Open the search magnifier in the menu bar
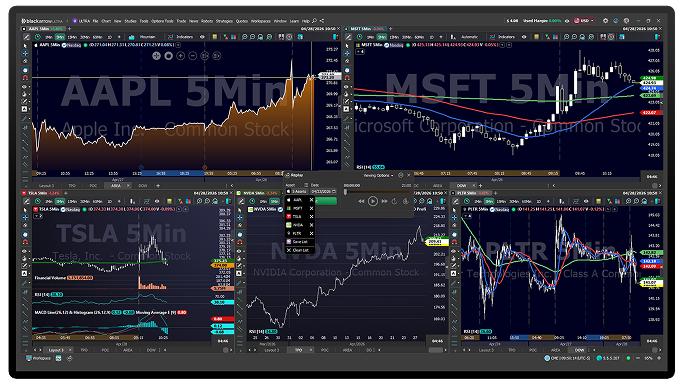684x385 pixels. pyautogui.click(x=314, y=20)
